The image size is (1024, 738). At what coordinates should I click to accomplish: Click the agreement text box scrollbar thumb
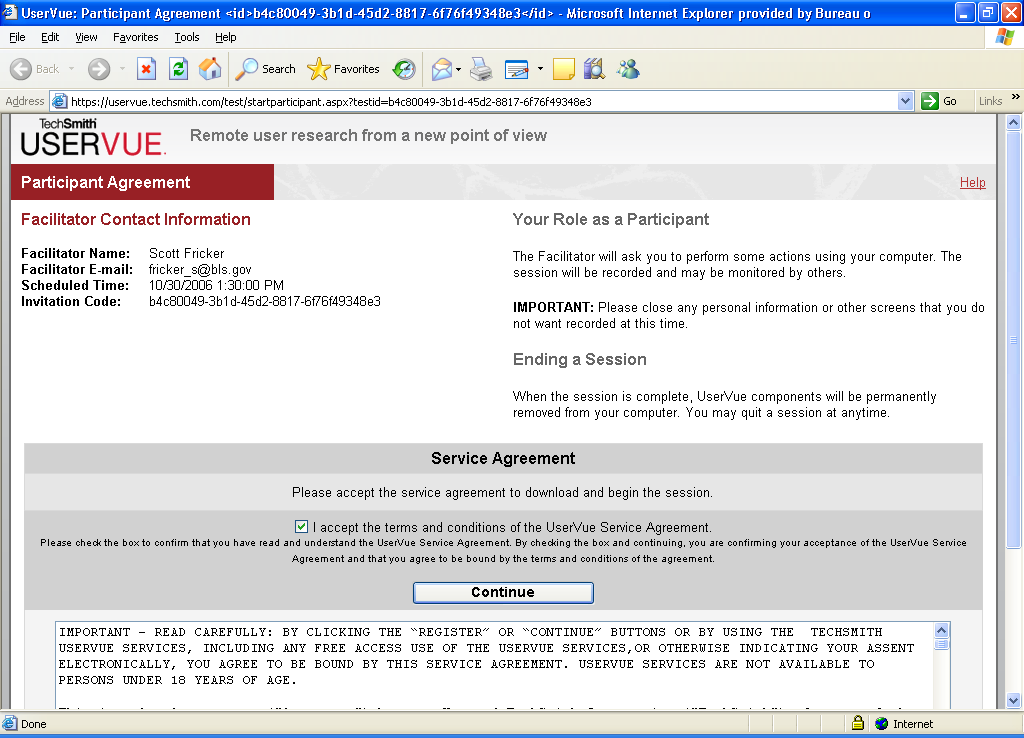(x=942, y=644)
